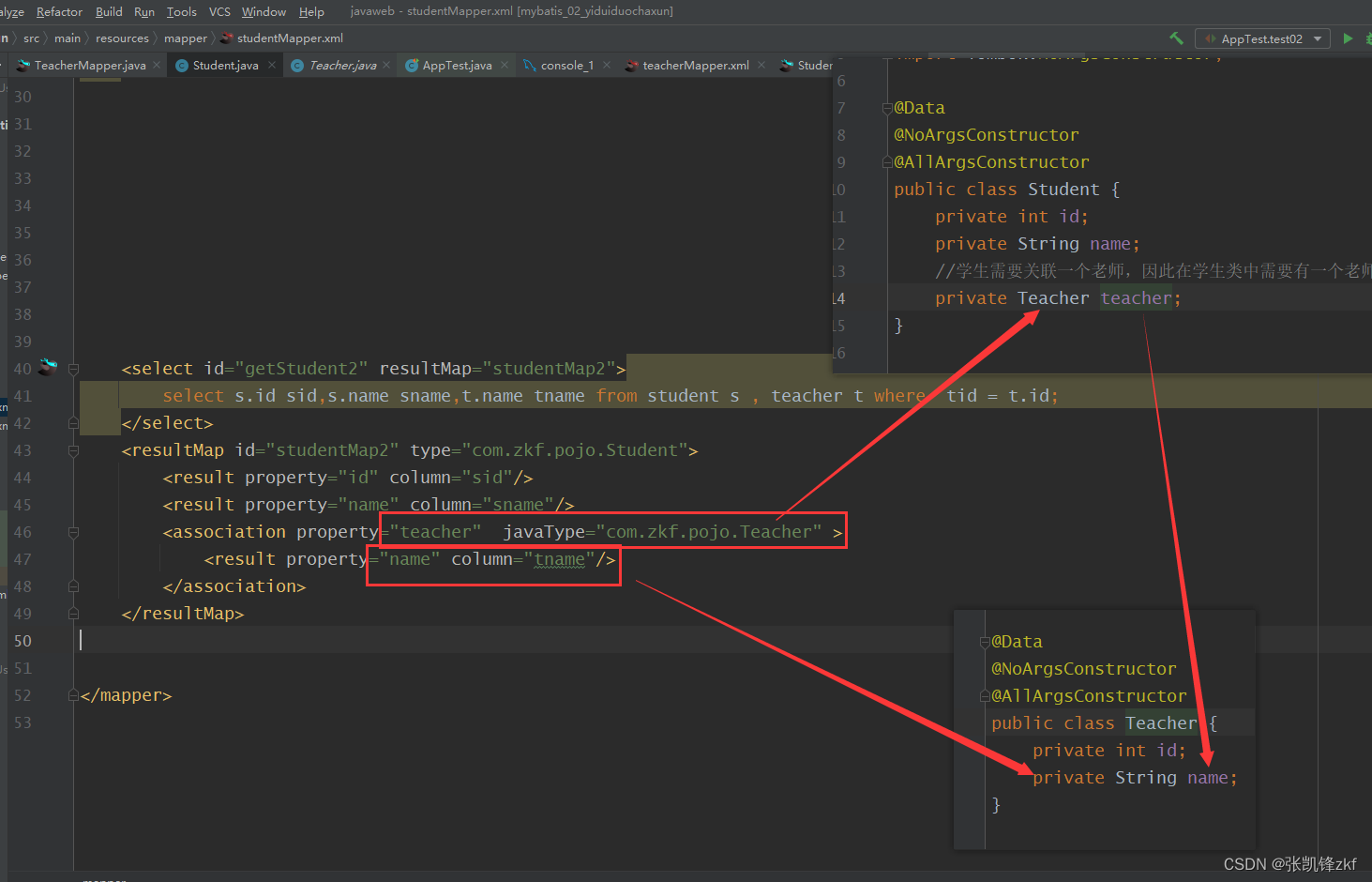Run AppTest.test02 with the green play icon
The height and width of the screenshot is (882, 1372).
pos(1348,38)
